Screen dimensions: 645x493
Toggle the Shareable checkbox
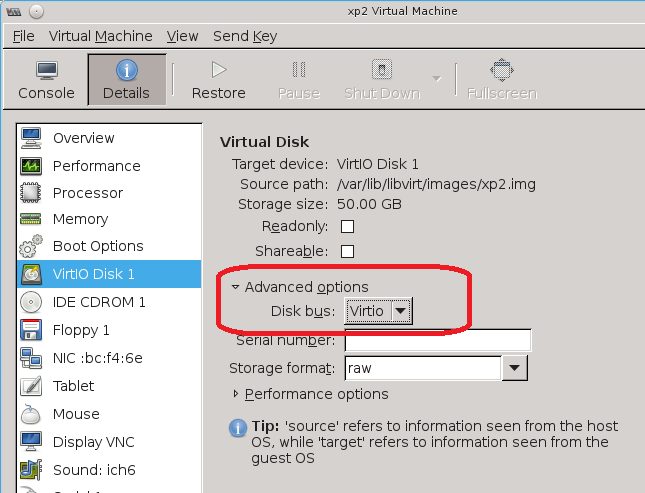348,251
